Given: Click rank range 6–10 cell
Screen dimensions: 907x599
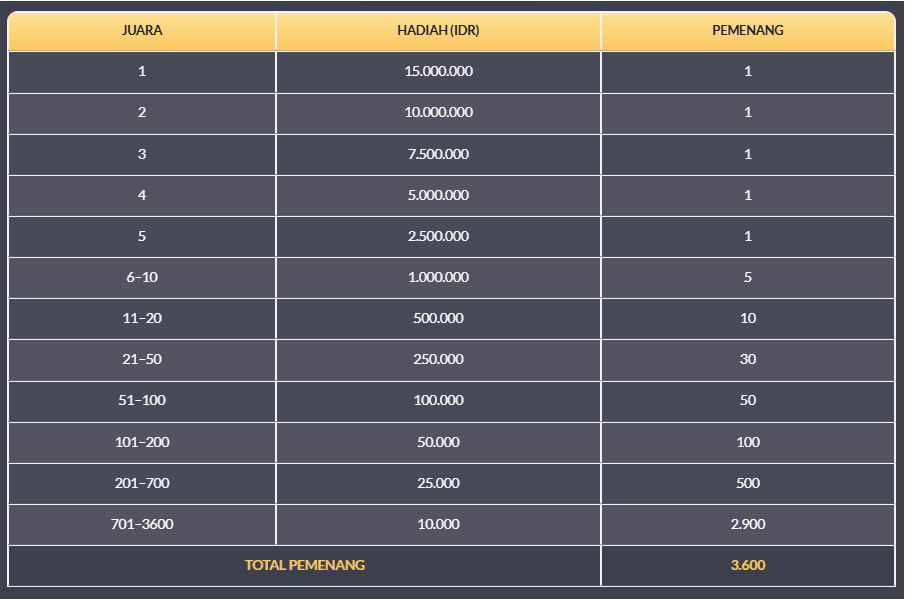Looking at the screenshot, I should pos(142,277).
